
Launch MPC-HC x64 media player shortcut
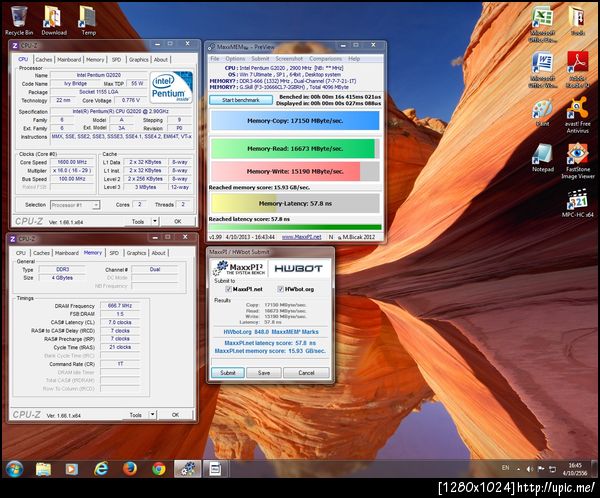coord(577,203)
